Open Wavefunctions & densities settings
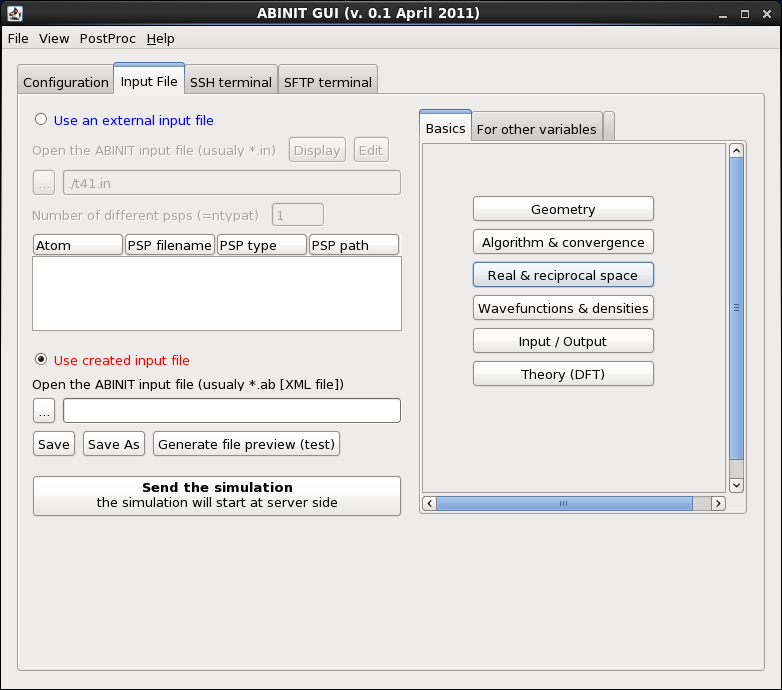Screen dimensions: 782x690 click(x=563, y=308)
